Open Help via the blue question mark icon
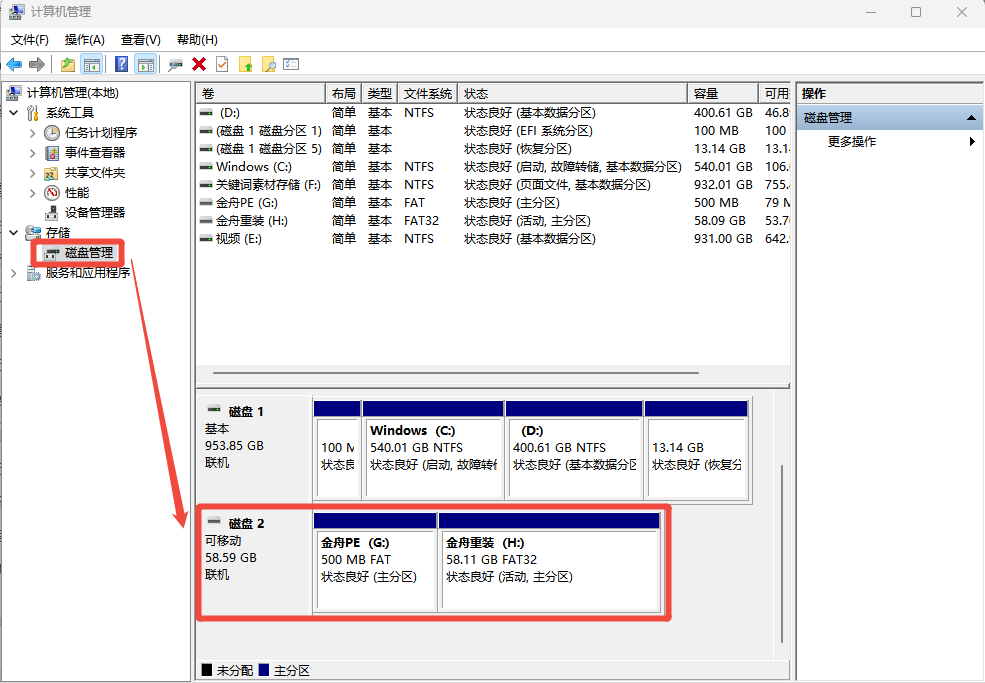 [x=121, y=64]
